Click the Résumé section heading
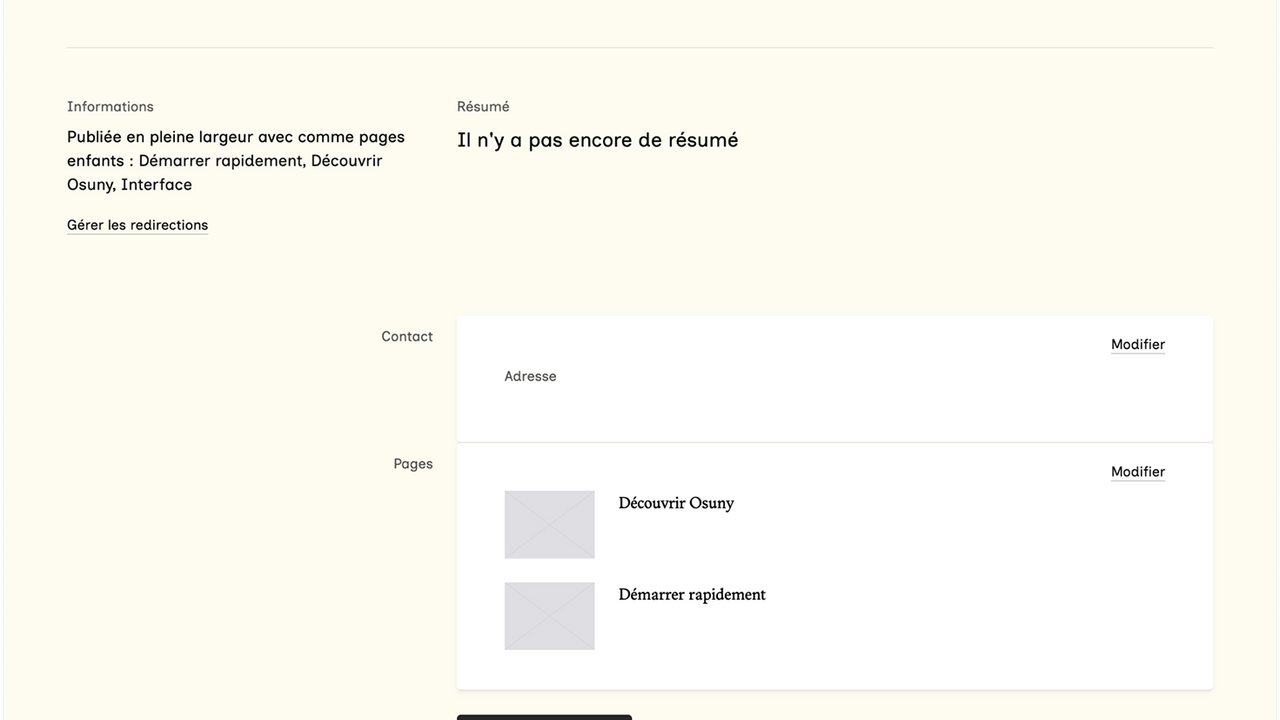Viewport: 1280px width, 720px height. click(483, 106)
